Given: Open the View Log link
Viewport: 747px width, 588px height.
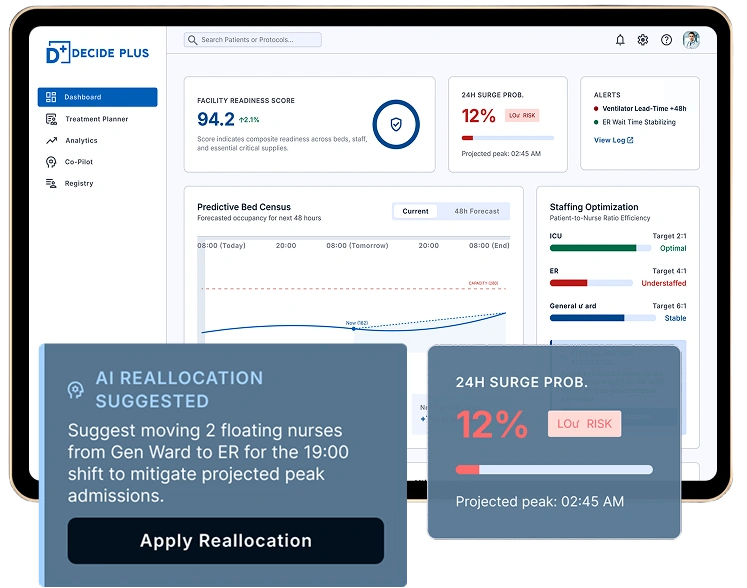Looking at the screenshot, I should (x=614, y=140).
